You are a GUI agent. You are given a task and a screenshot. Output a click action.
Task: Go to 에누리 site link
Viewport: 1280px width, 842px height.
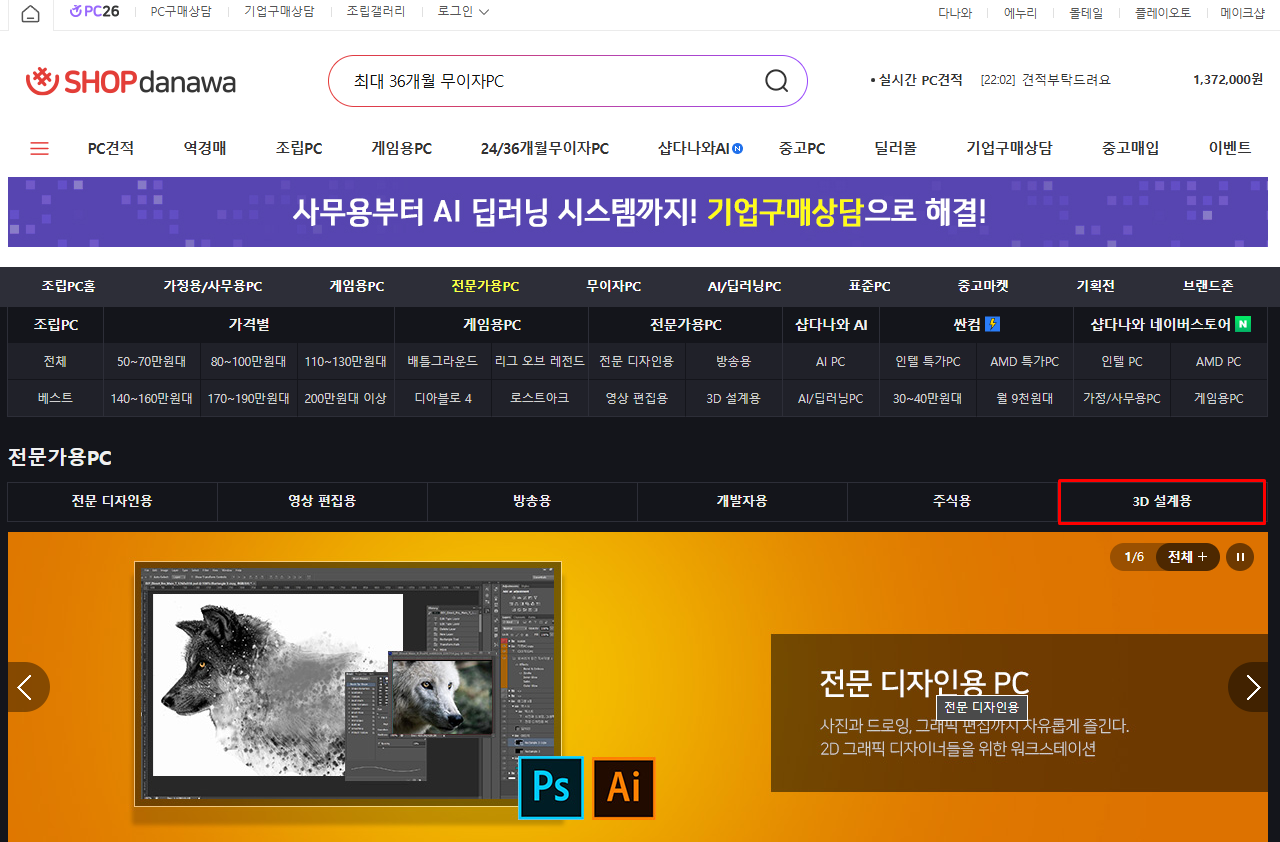click(1020, 13)
